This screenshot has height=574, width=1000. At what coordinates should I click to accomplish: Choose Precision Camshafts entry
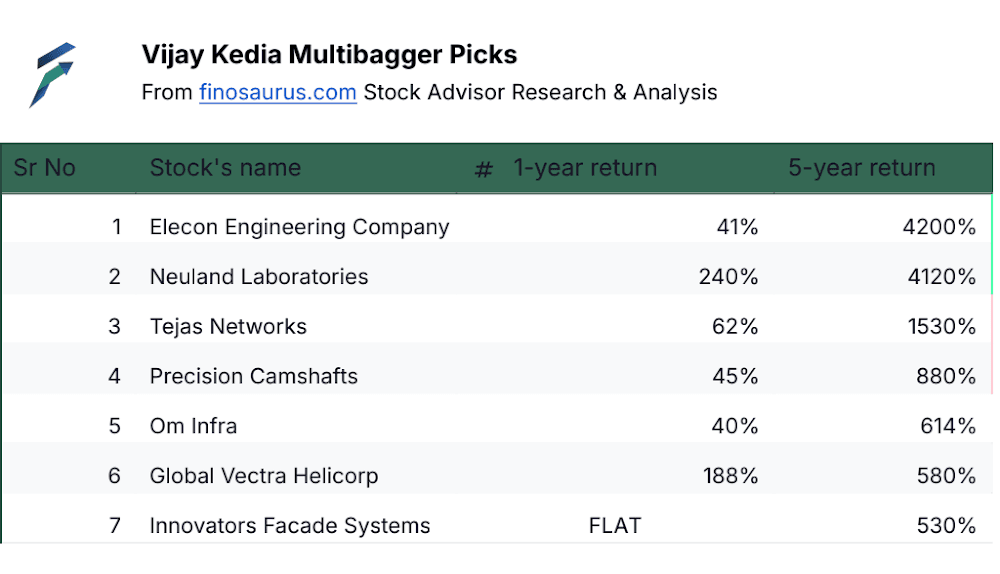(254, 376)
